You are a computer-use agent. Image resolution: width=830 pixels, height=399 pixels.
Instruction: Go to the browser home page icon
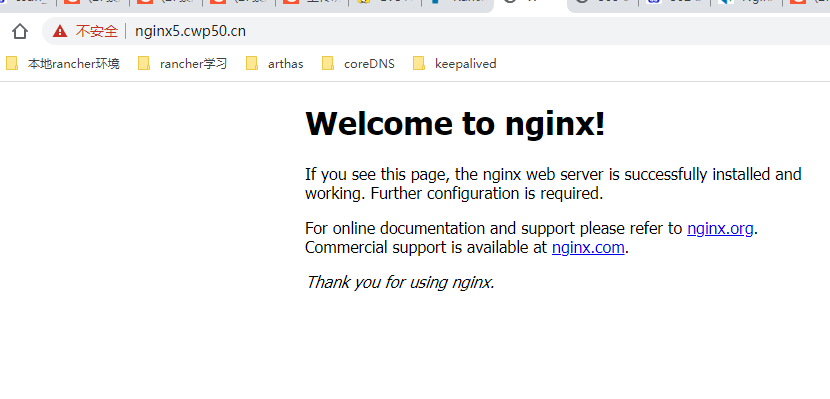point(20,31)
